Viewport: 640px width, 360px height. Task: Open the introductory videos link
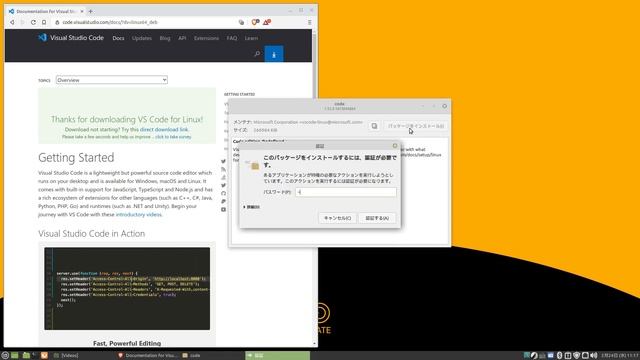click(x=139, y=214)
